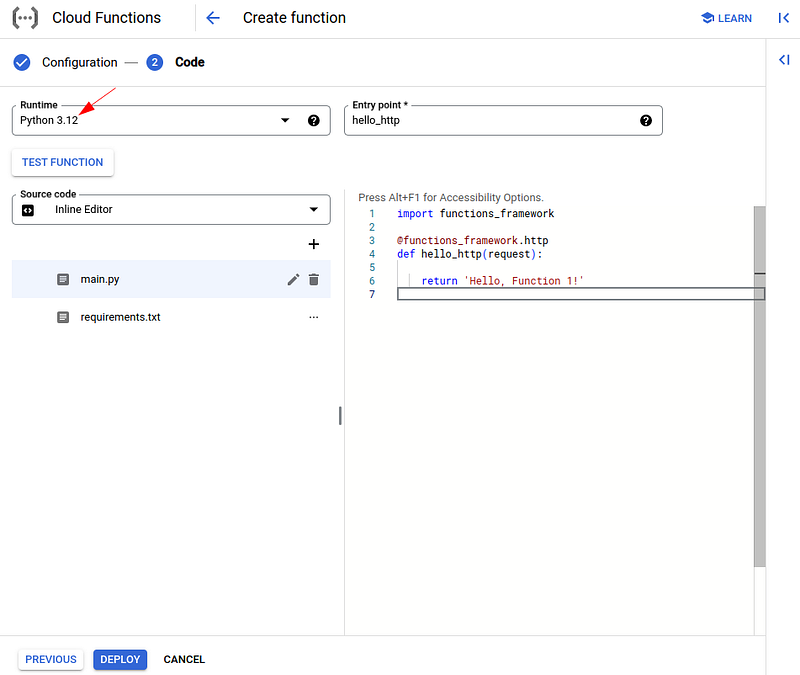
Task: Click the 'import functions_framework' code line
Action: [476, 214]
